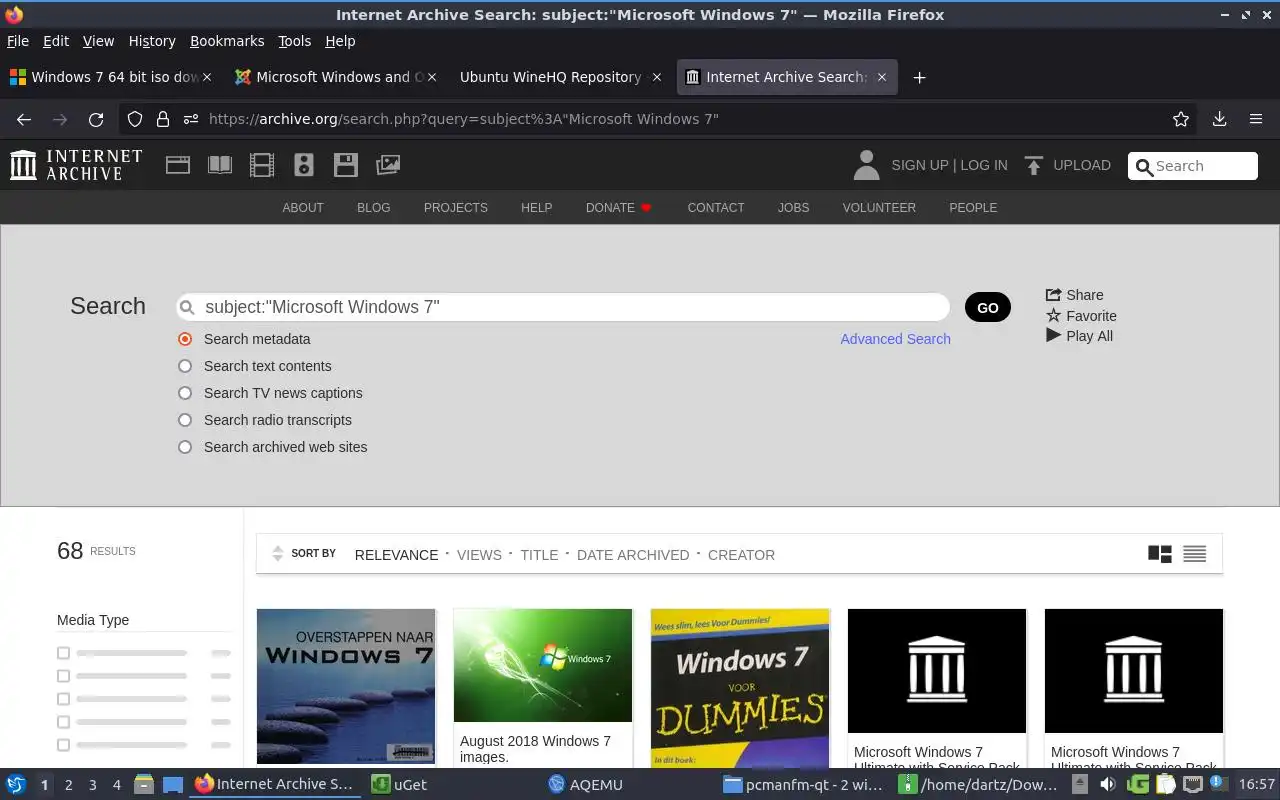The width and height of the screenshot is (1280, 800).
Task: Sort results by VIEWS
Action: pyautogui.click(x=479, y=555)
